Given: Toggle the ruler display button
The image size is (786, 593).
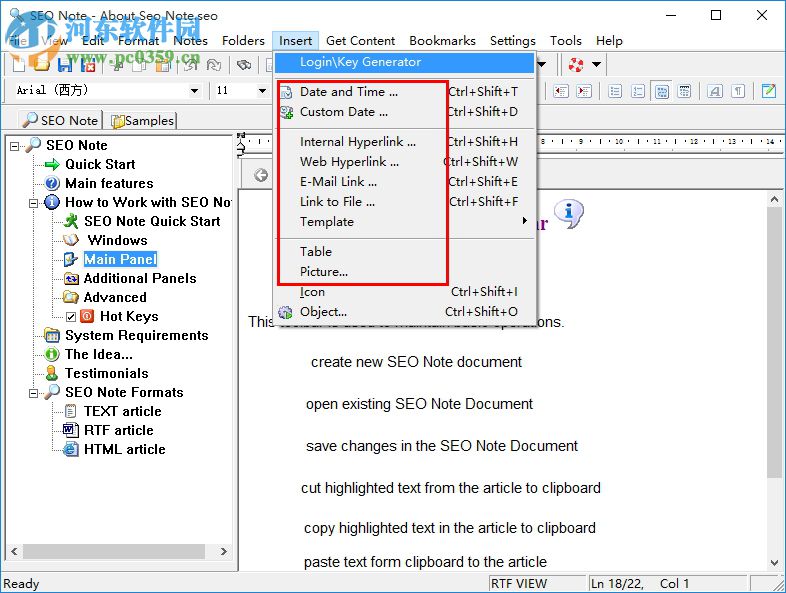Looking at the screenshot, I should 684,91.
